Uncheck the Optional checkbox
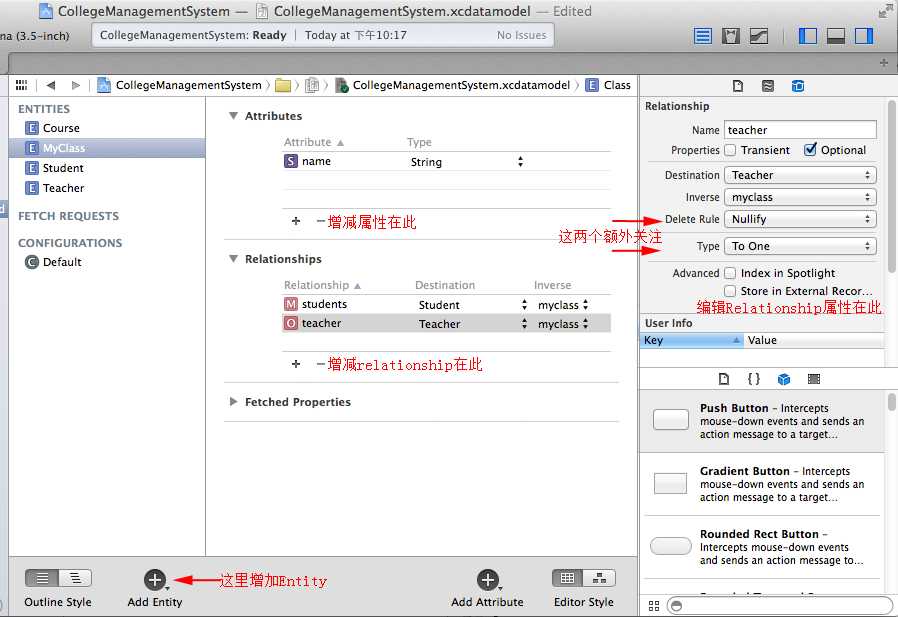 [x=810, y=150]
